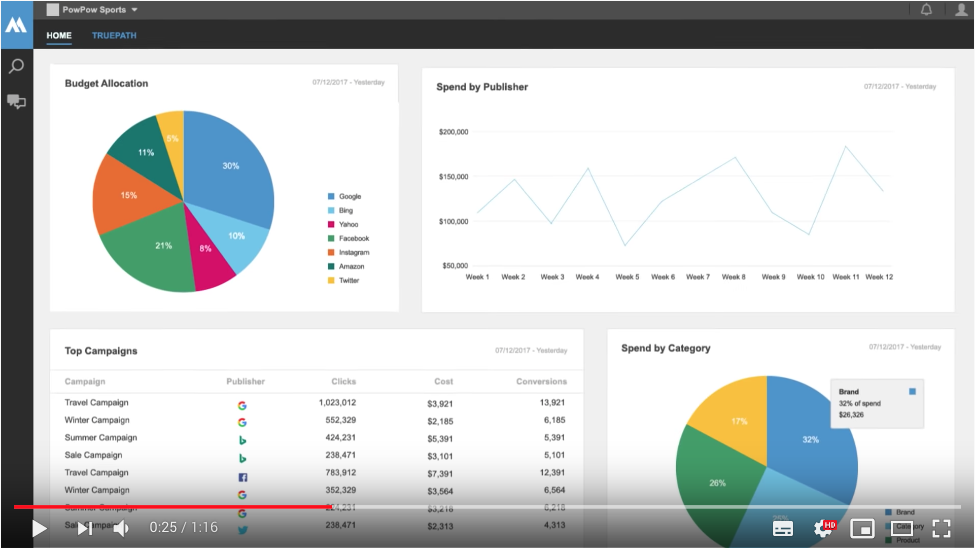This screenshot has width=975, height=548.
Task: Click the 12,391 conversions value
Action: (x=552, y=472)
